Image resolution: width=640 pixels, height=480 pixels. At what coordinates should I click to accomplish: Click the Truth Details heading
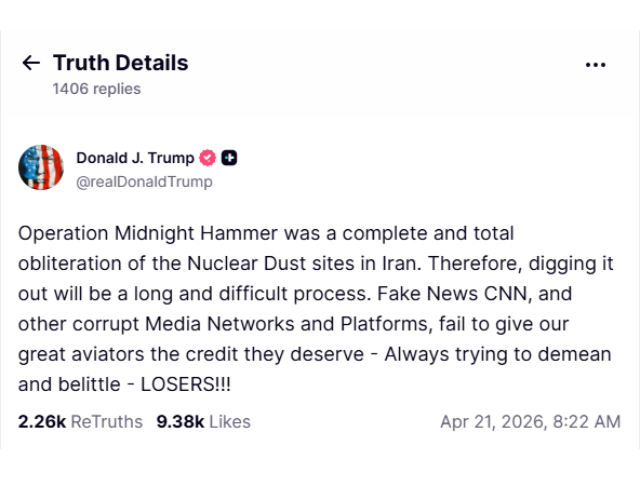[120, 63]
